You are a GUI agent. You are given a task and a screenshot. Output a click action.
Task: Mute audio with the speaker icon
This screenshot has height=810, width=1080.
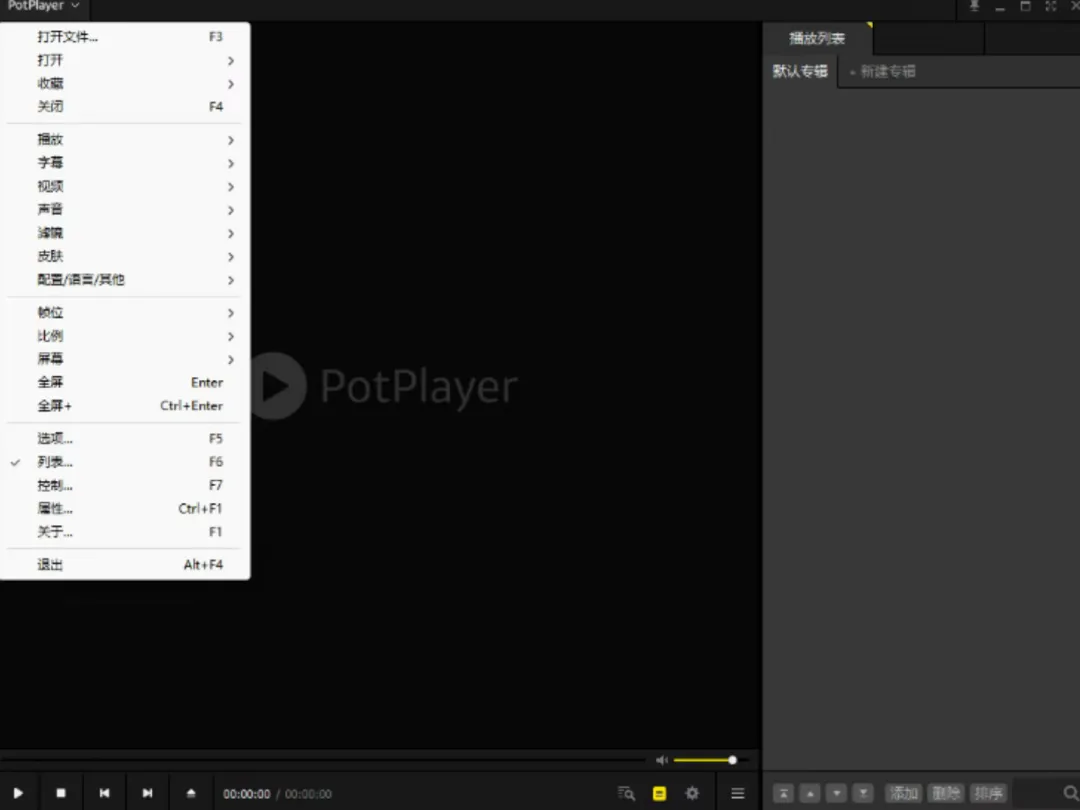coord(662,760)
